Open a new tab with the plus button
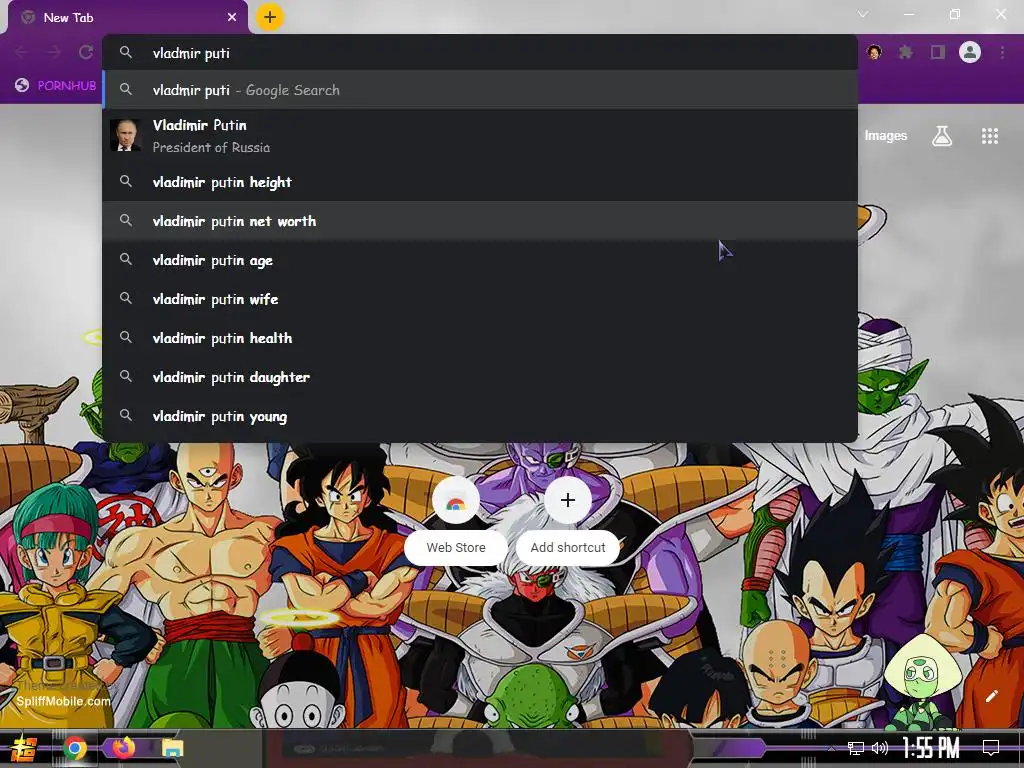The height and width of the screenshot is (768, 1024). pos(270,17)
